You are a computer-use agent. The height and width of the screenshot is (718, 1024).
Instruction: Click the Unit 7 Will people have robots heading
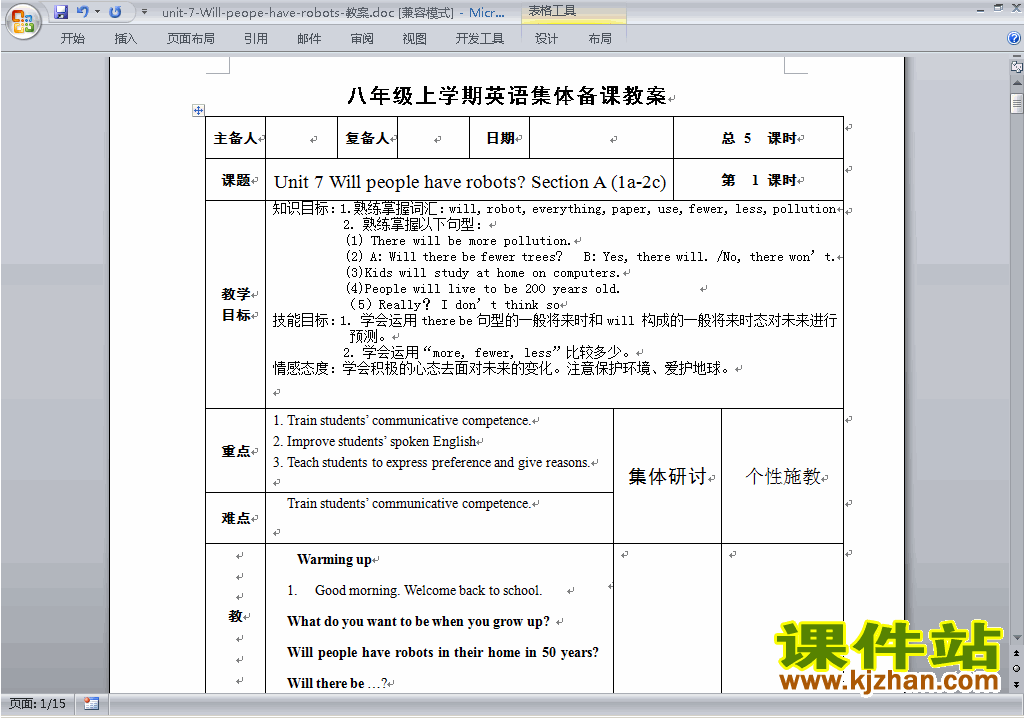(x=470, y=182)
